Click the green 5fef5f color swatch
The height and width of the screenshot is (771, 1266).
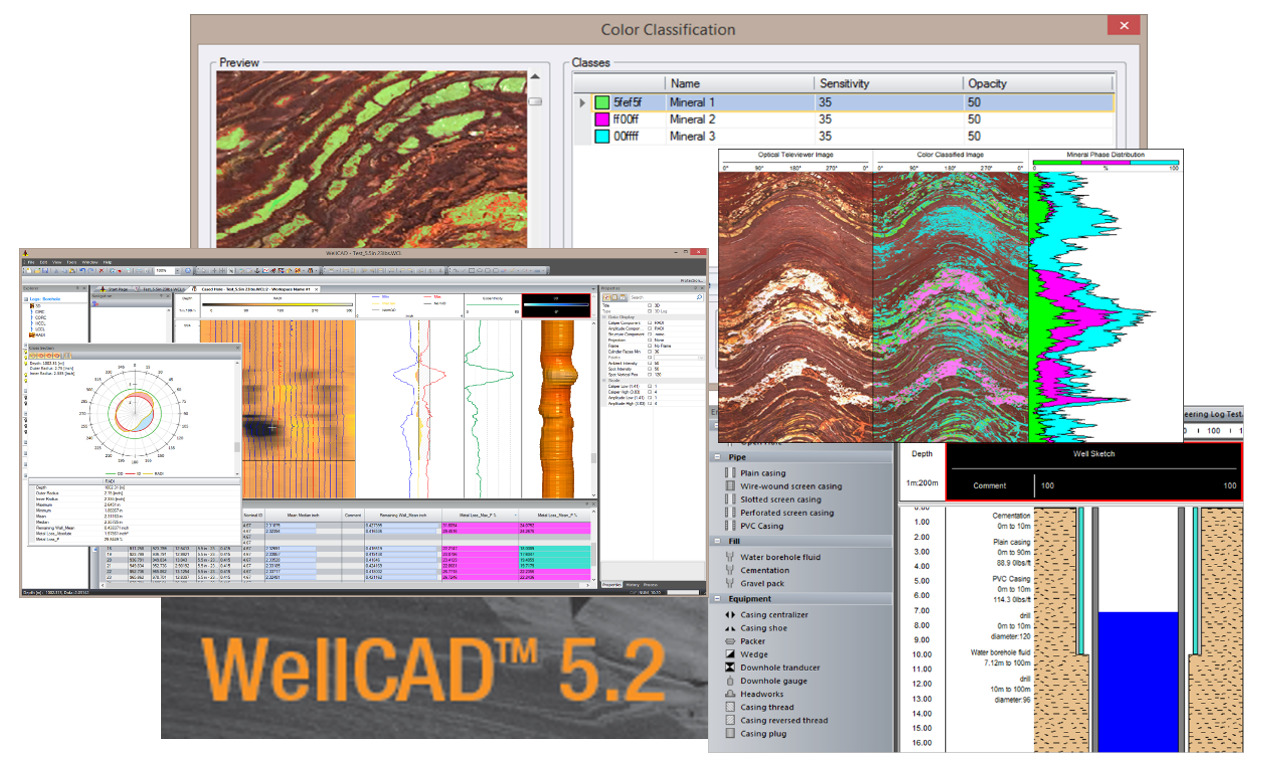601,102
